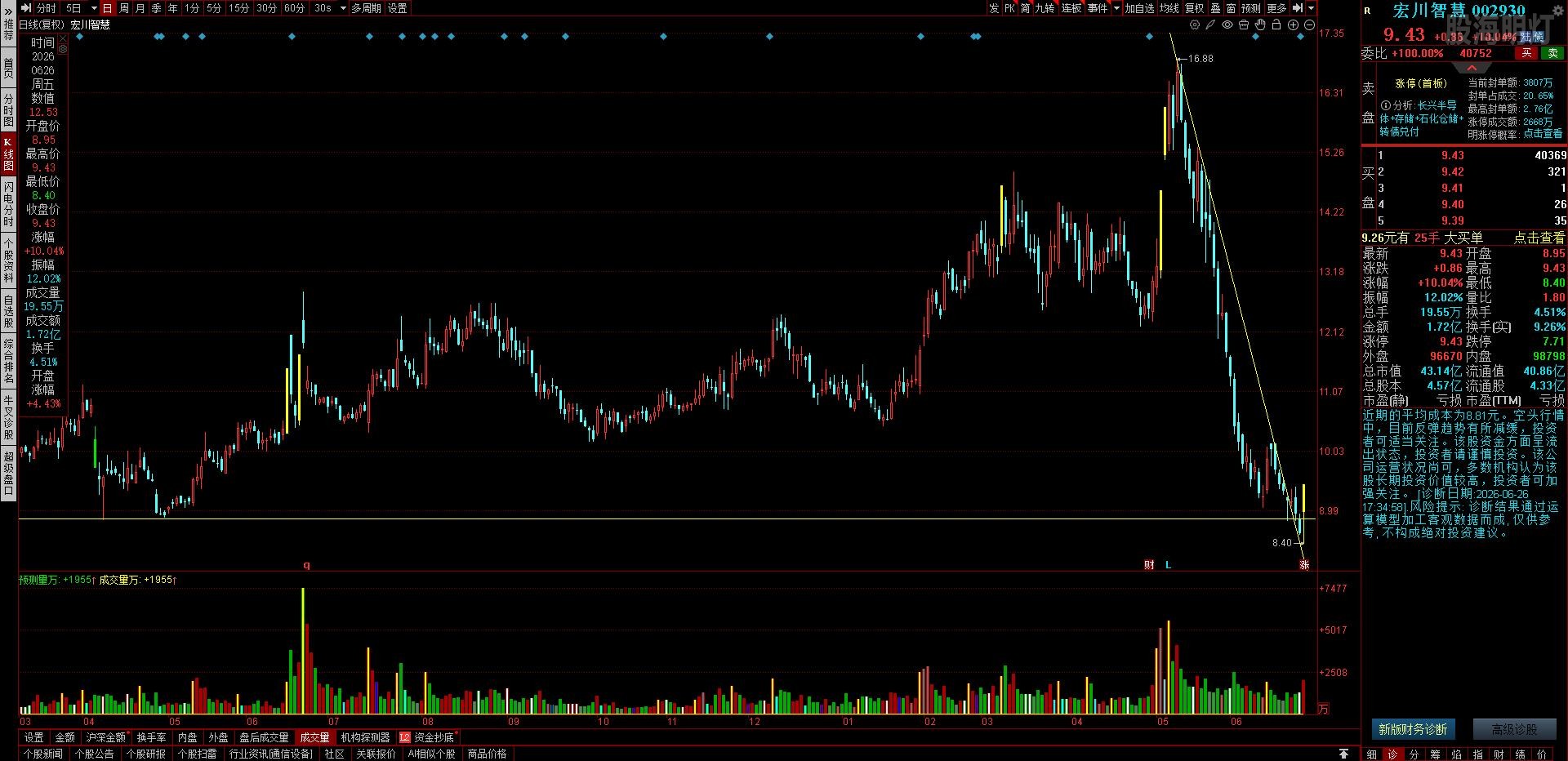Select the 季 quarterly period
Screen dimensions: 1568x761
(157, 8)
